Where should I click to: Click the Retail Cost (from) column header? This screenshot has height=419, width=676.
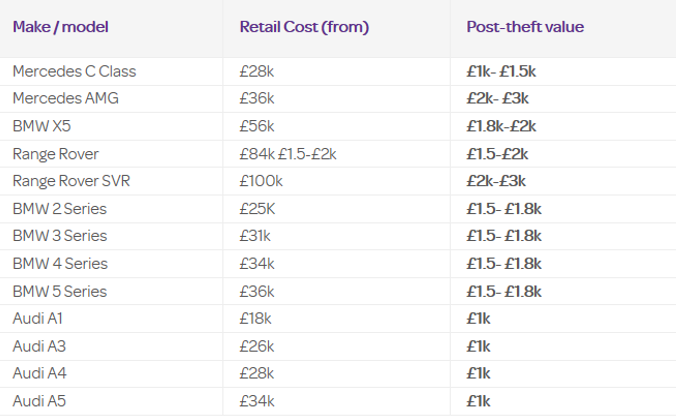304,27
